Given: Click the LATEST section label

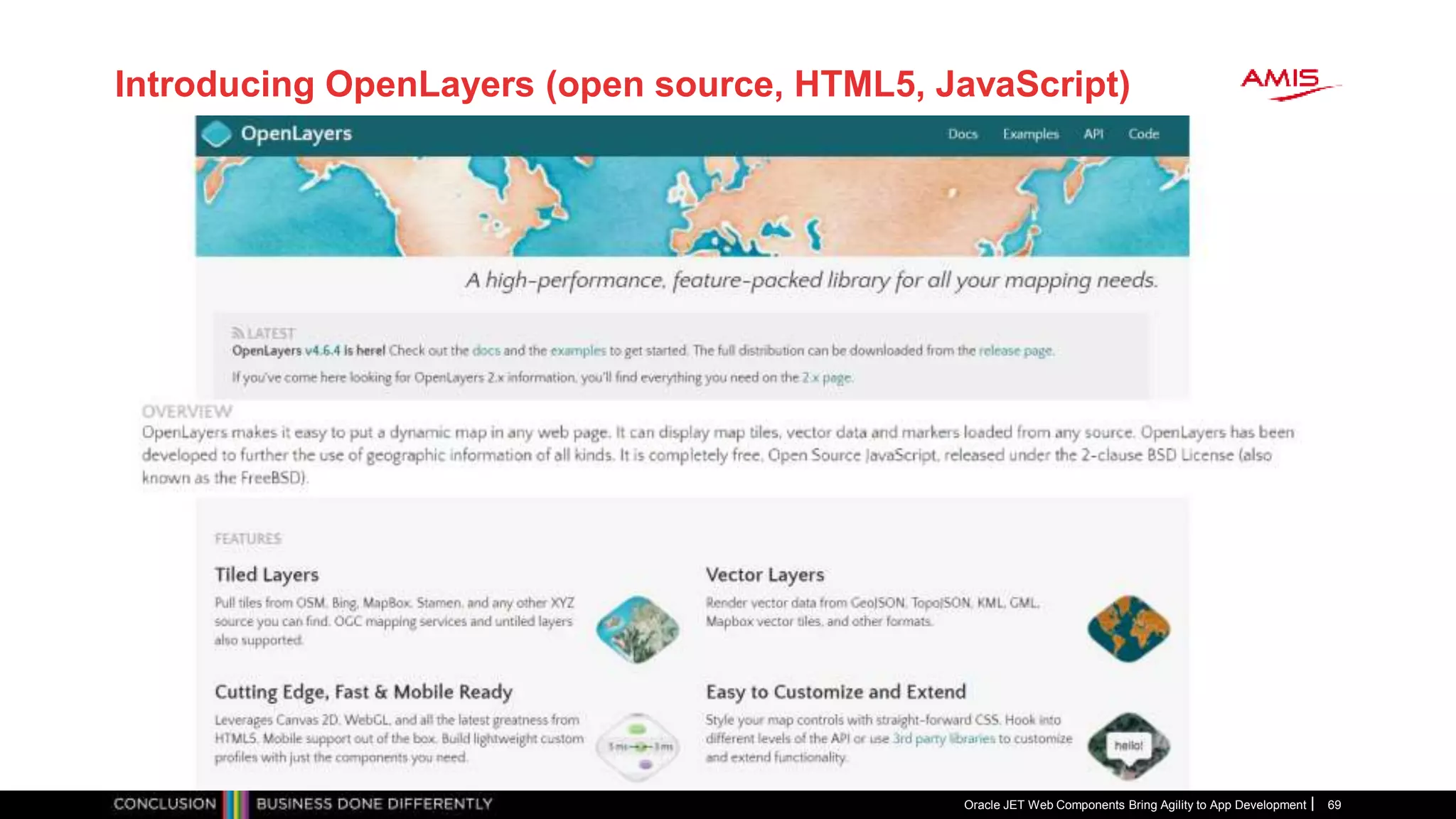Looking at the screenshot, I should pyautogui.click(x=271, y=333).
